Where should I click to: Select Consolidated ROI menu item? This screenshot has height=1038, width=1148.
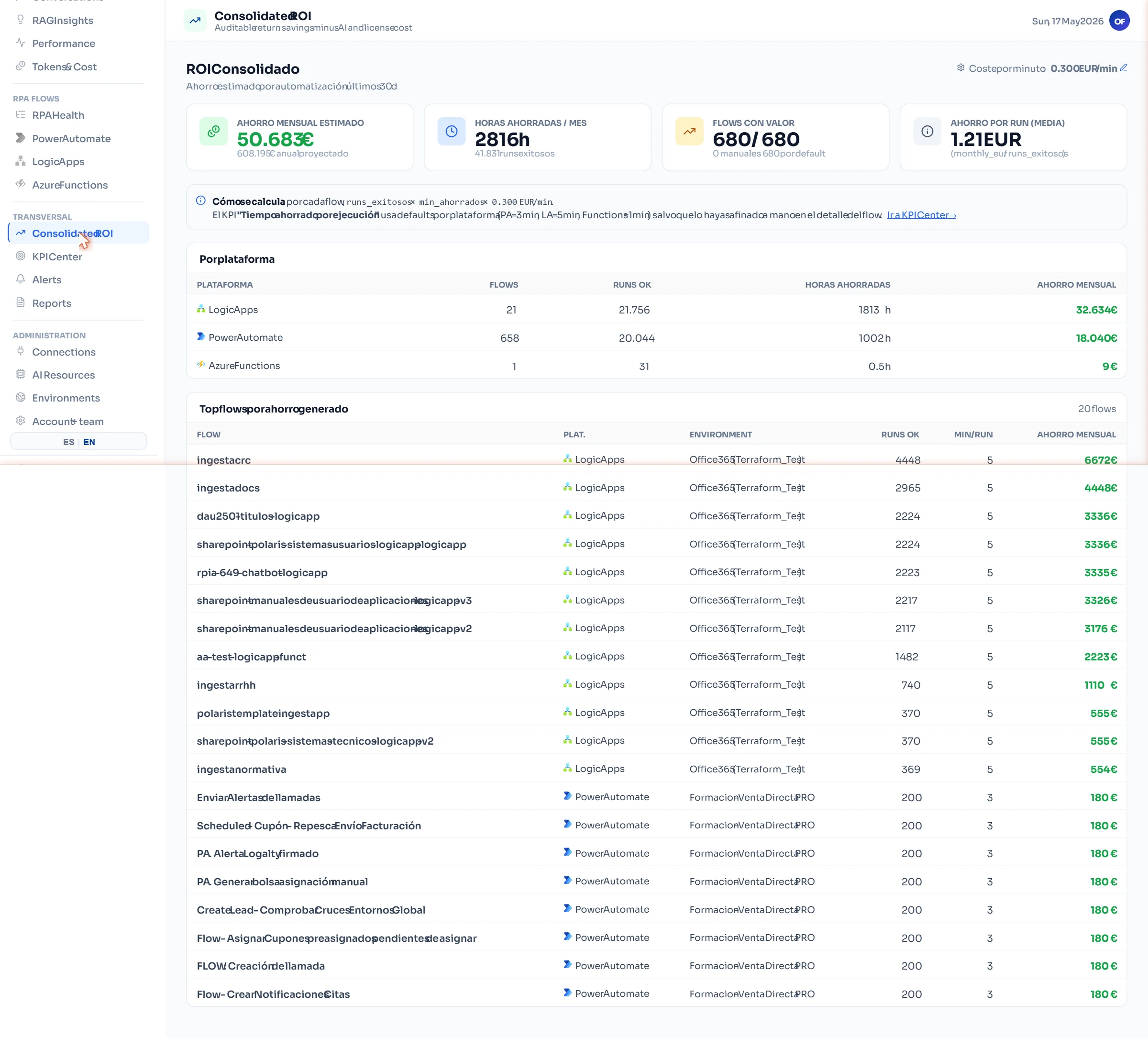(78, 233)
